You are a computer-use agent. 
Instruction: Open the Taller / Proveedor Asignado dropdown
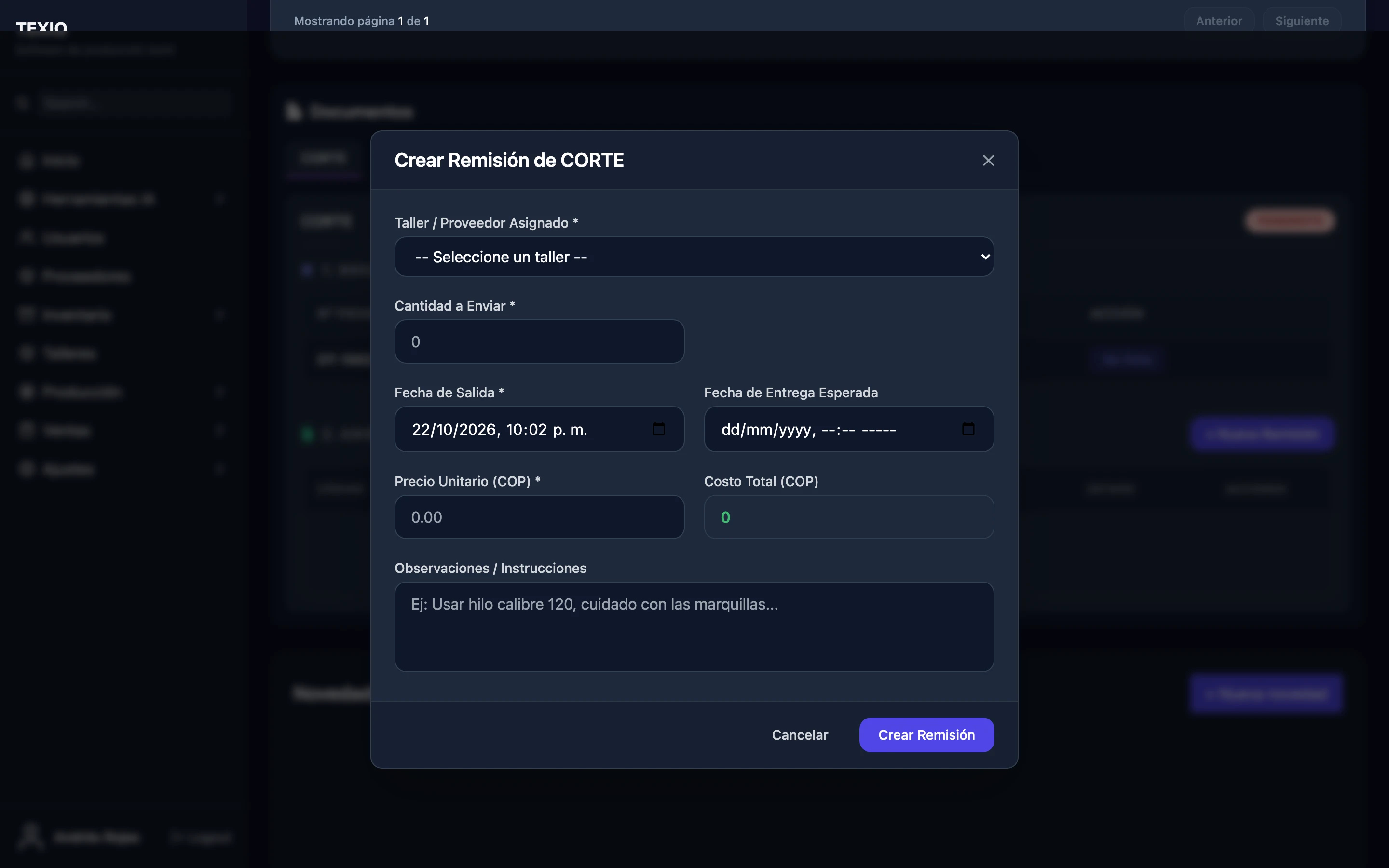coord(694,257)
